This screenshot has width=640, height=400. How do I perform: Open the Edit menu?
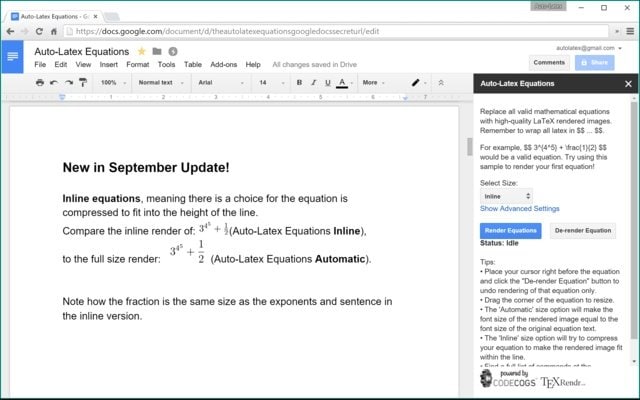click(x=61, y=64)
